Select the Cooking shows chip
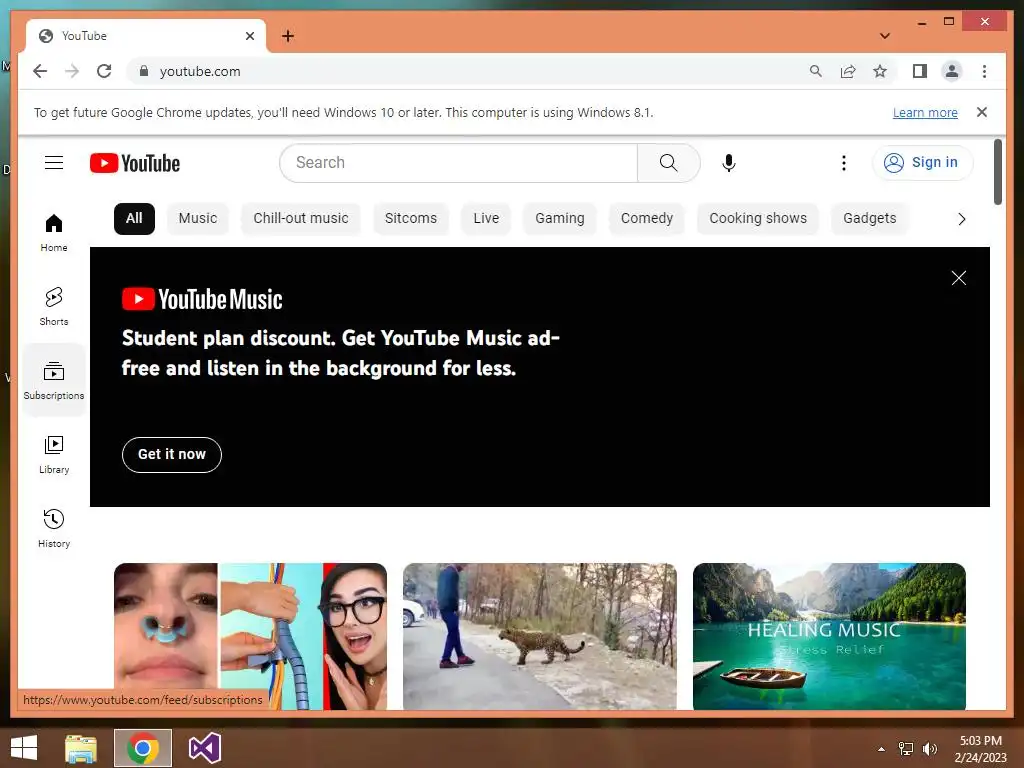The width and height of the screenshot is (1024, 768). (x=758, y=218)
